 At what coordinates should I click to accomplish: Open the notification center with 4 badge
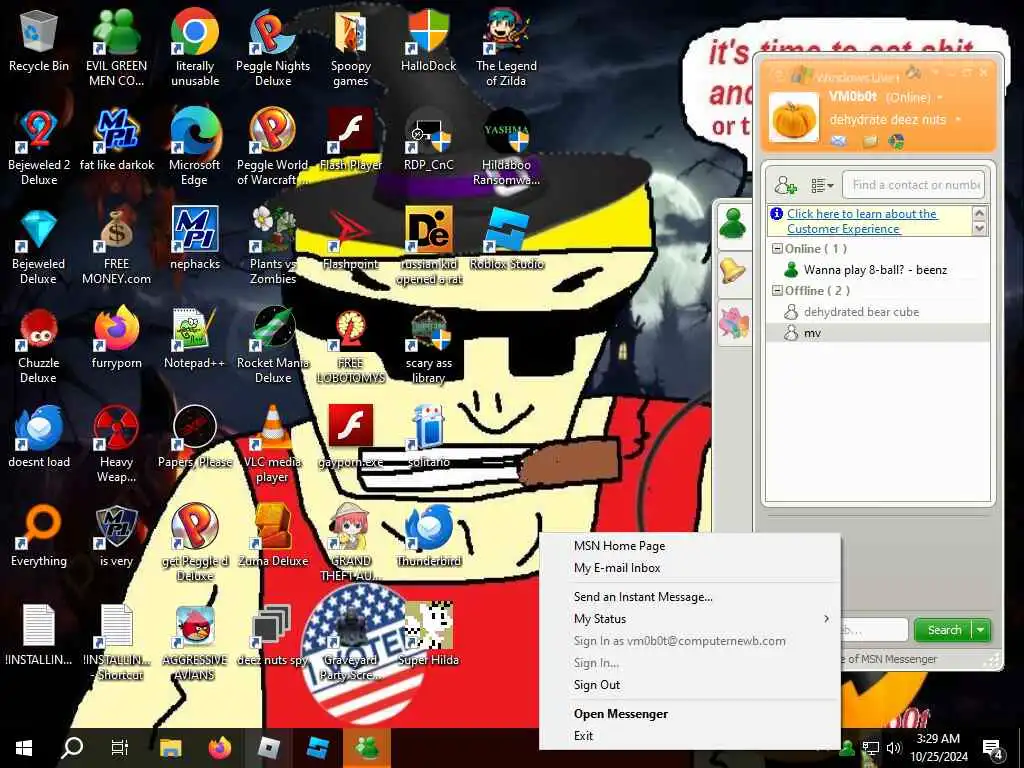992,749
